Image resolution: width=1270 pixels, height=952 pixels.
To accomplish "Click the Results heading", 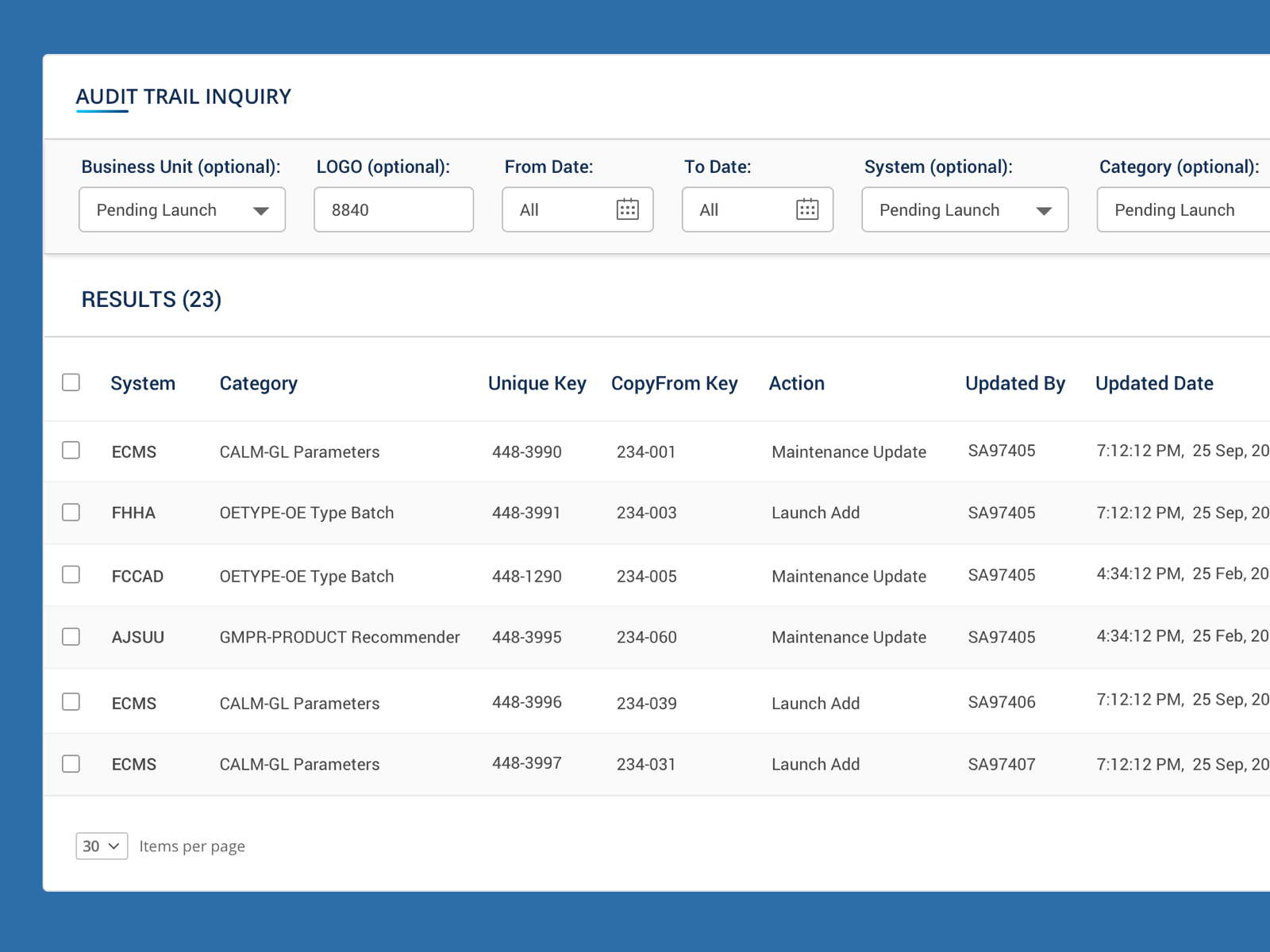I will pos(151,300).
